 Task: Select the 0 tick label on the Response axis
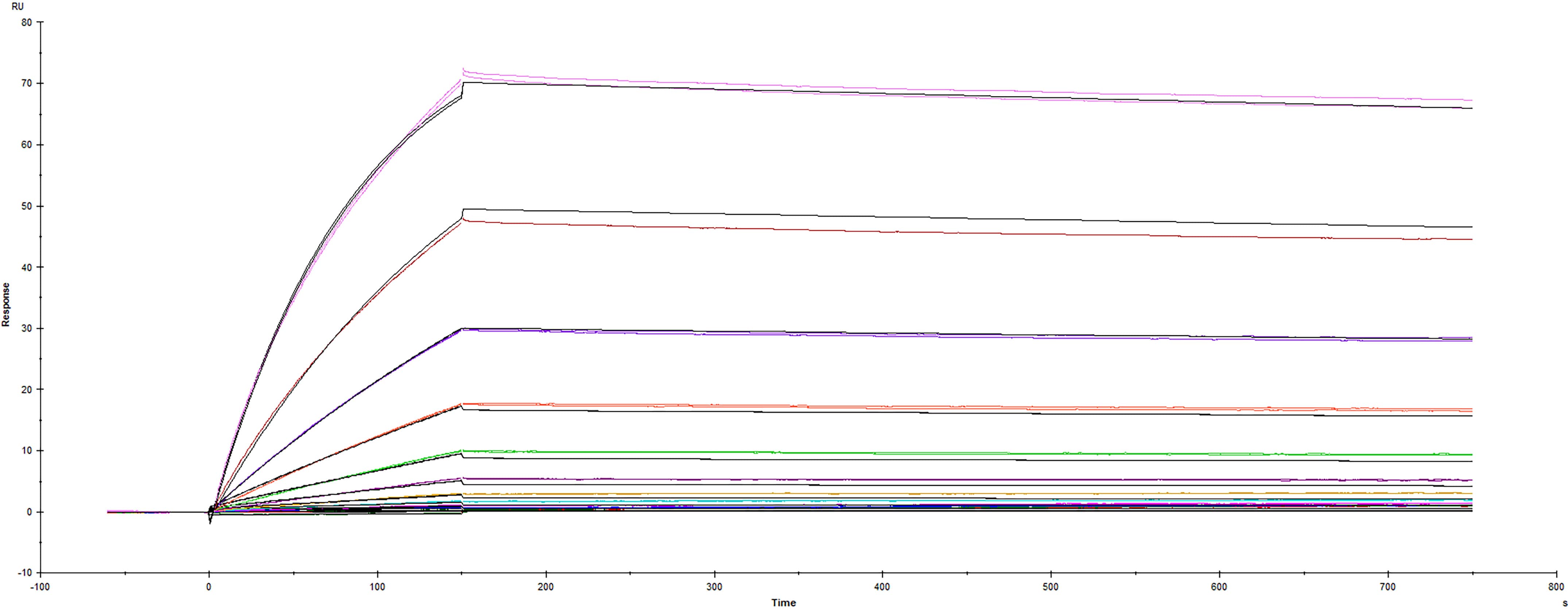pos(29,512)
